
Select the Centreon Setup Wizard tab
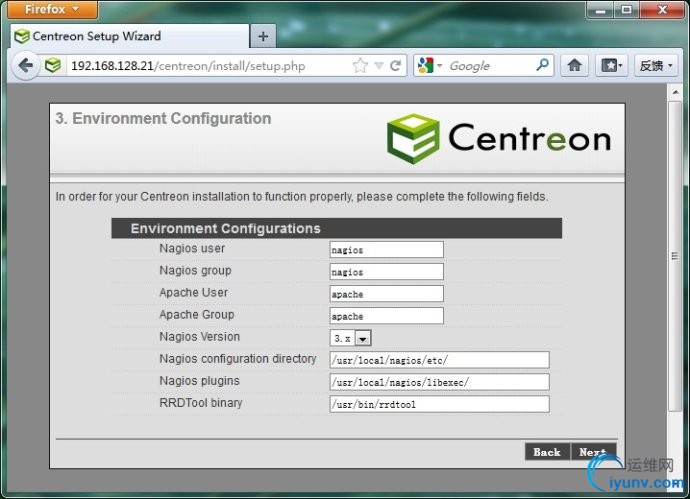point(130,36)
